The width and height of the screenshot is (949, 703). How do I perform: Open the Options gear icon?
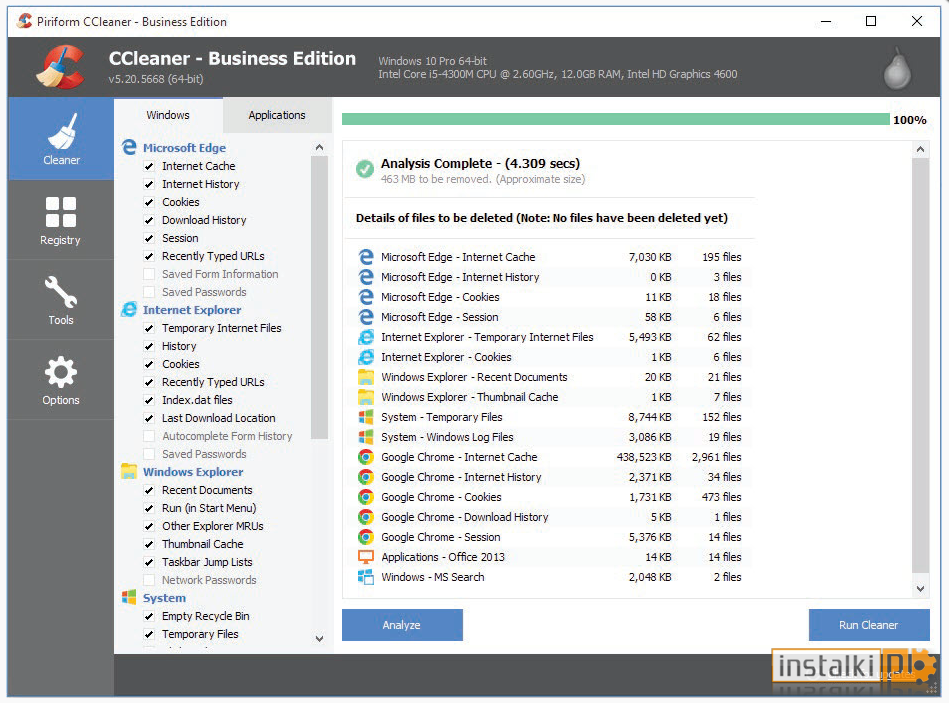coord(61,372)
